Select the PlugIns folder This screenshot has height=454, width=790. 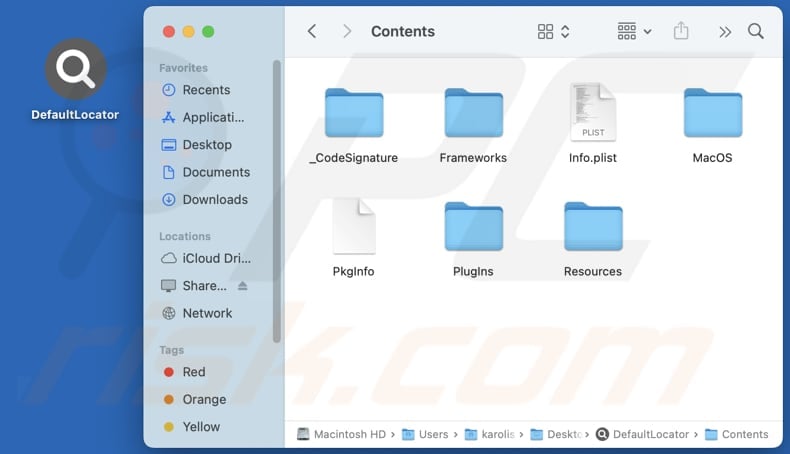click(x=473, y=227)
